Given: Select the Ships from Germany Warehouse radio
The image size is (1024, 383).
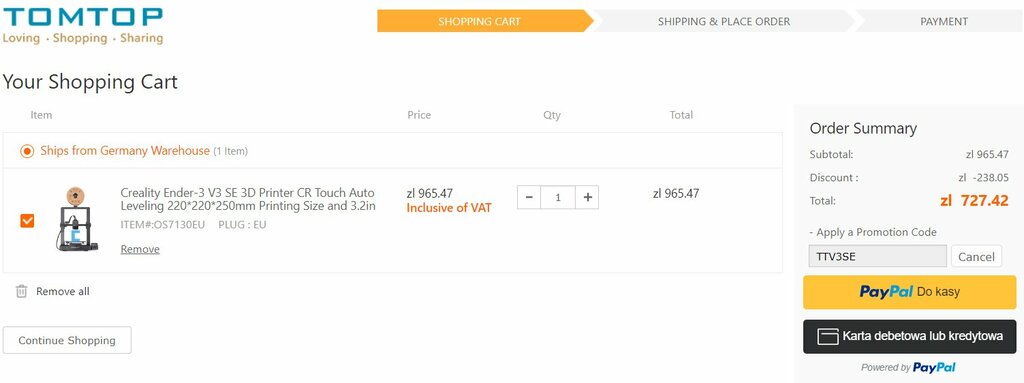Looking at the screenshot, I should coord(27,152).
